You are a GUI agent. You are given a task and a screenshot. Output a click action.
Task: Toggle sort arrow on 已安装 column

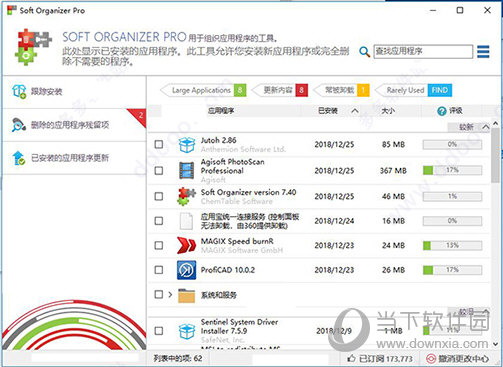pos(355,111)
